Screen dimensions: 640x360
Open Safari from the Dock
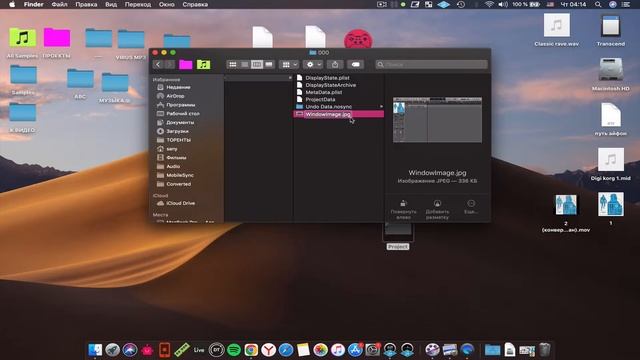[x=286, y=350]
